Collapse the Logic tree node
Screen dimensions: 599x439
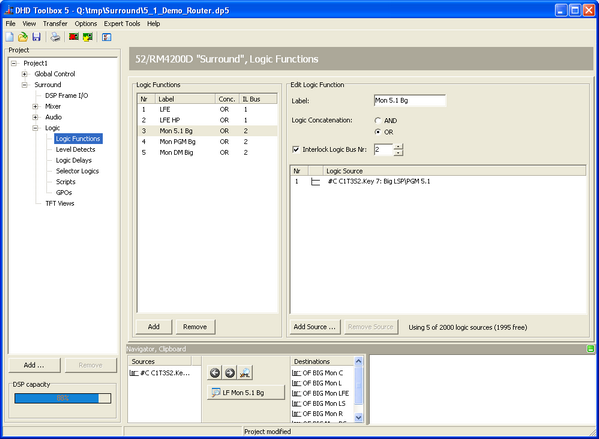point(35,128)
